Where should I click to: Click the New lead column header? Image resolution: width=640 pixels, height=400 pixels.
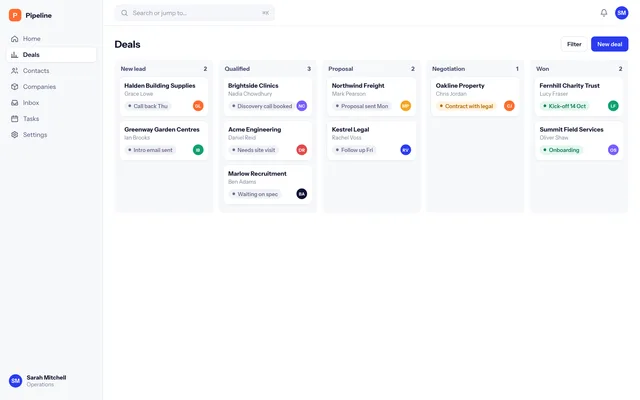tap(133, 69)
